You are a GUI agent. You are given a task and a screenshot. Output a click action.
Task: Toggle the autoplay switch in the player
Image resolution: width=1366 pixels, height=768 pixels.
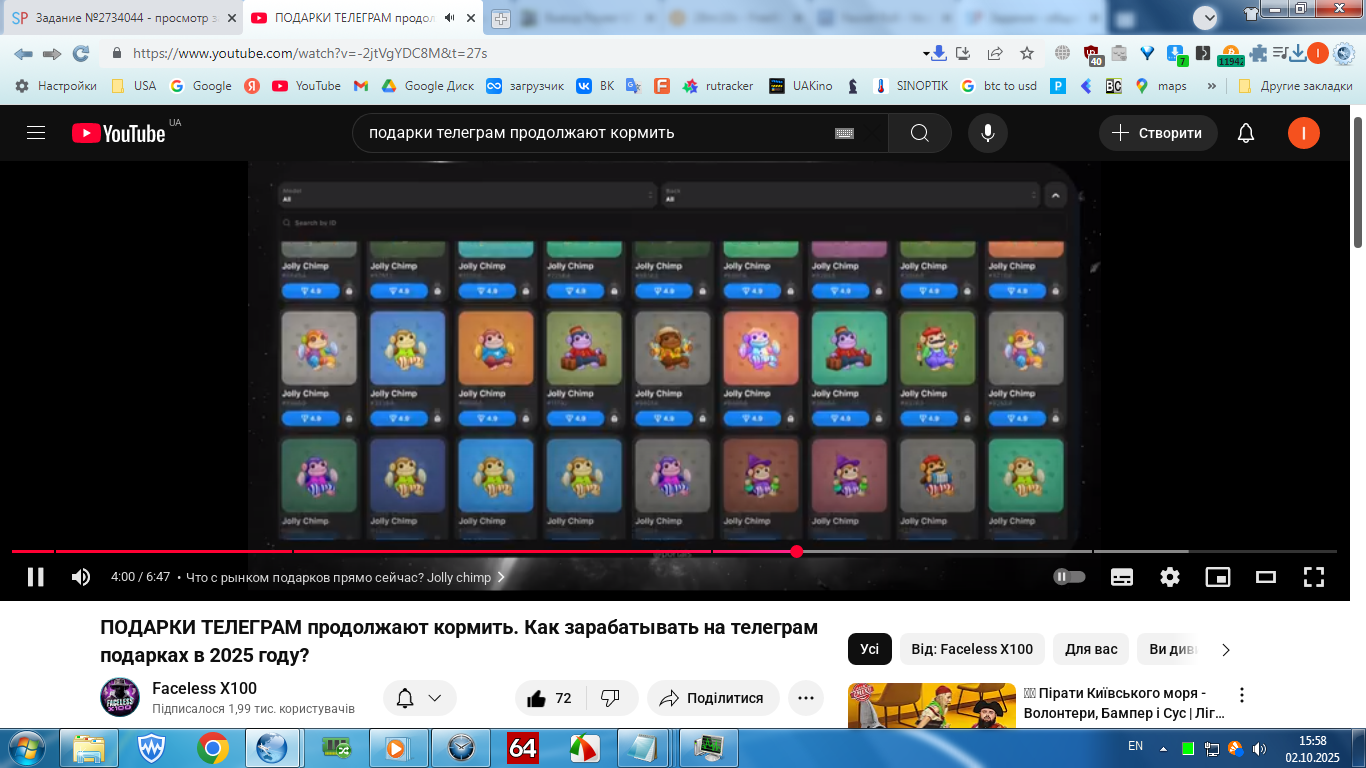coord(1069,577)
